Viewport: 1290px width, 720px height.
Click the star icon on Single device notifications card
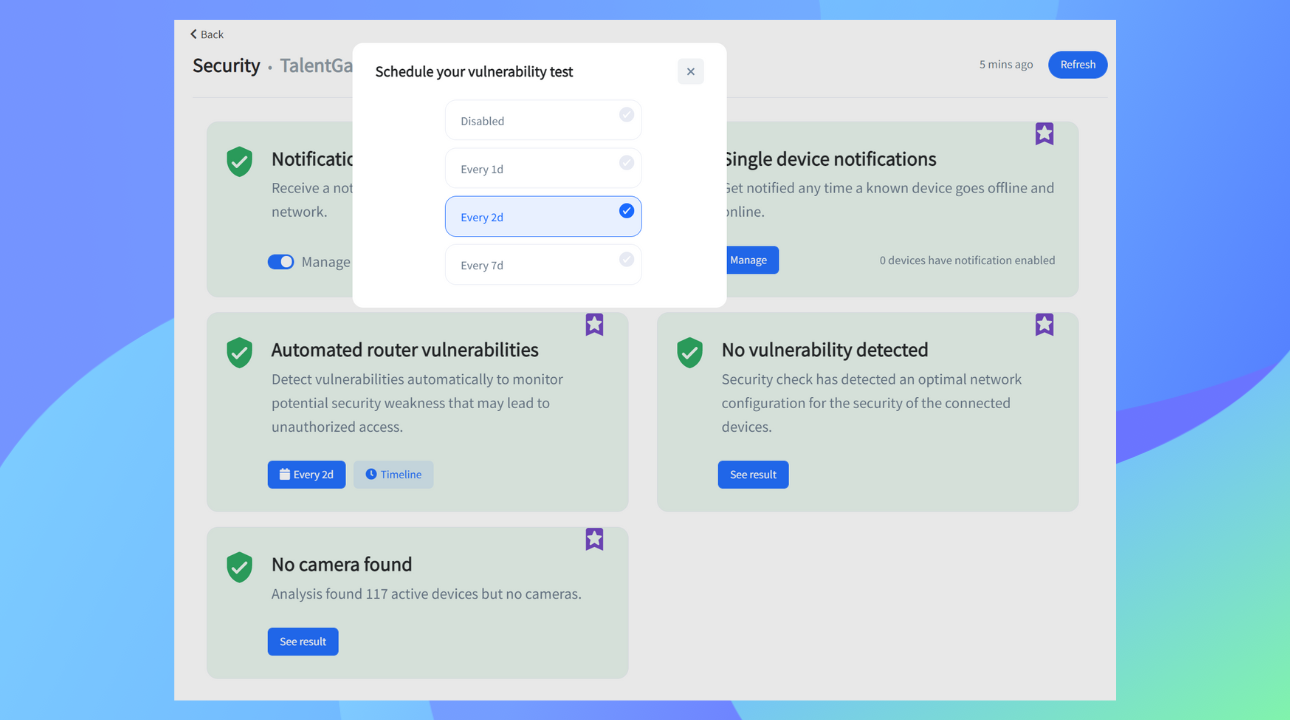1044,132
